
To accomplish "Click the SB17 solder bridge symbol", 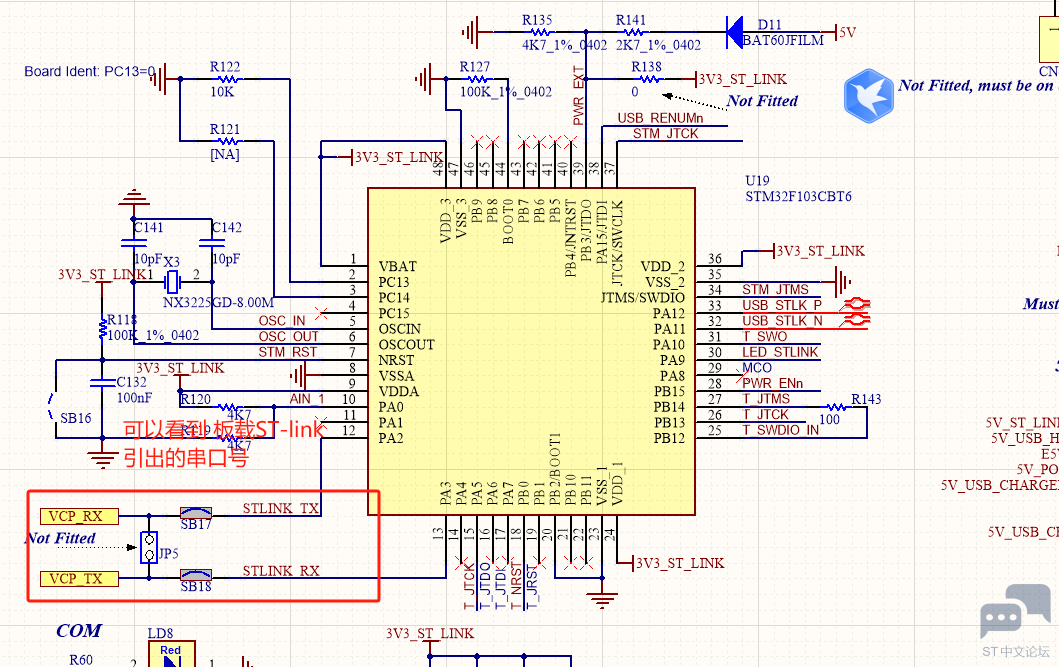I will 196,513.
